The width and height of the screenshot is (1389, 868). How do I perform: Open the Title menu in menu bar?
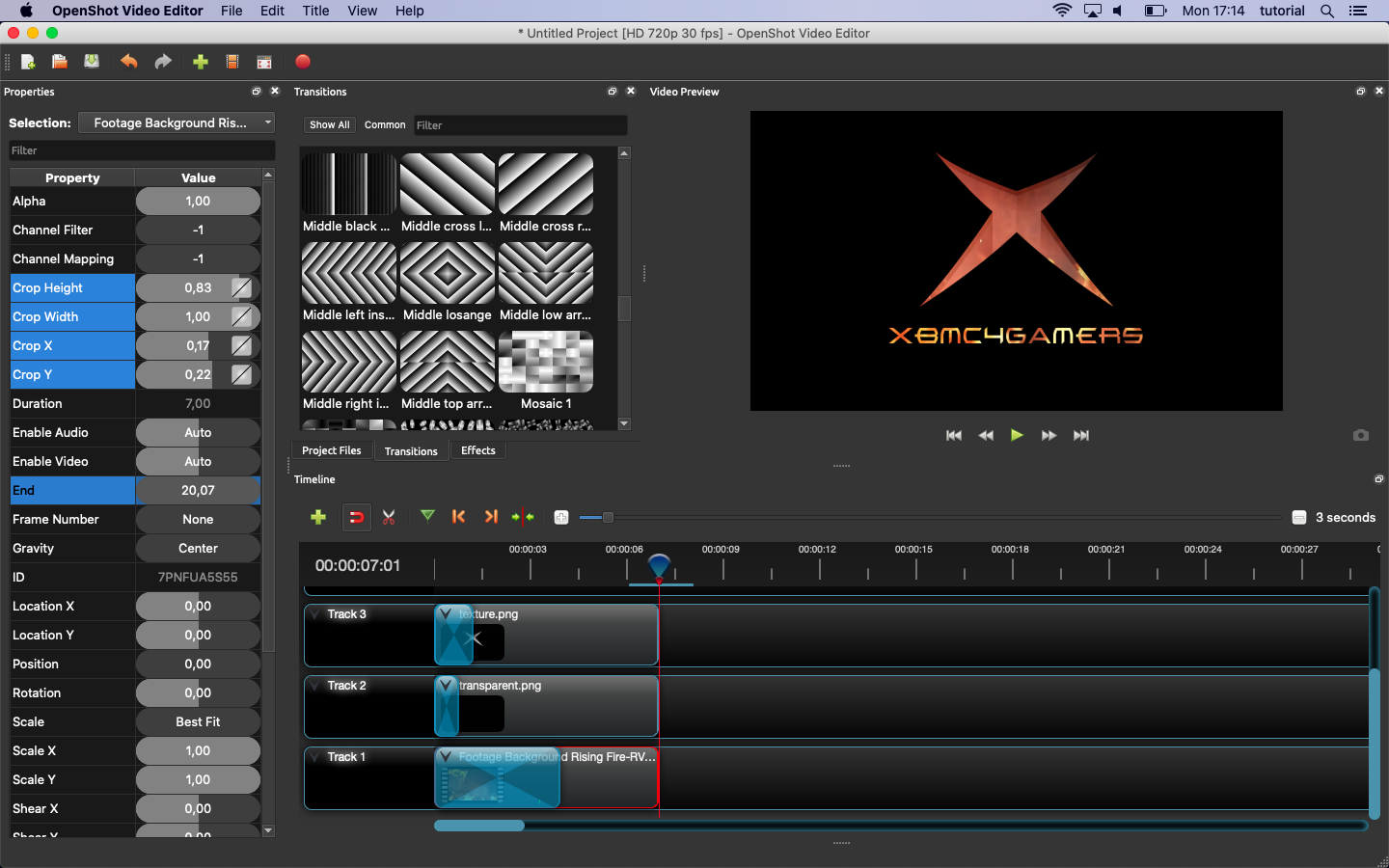[x=315, y=11]
